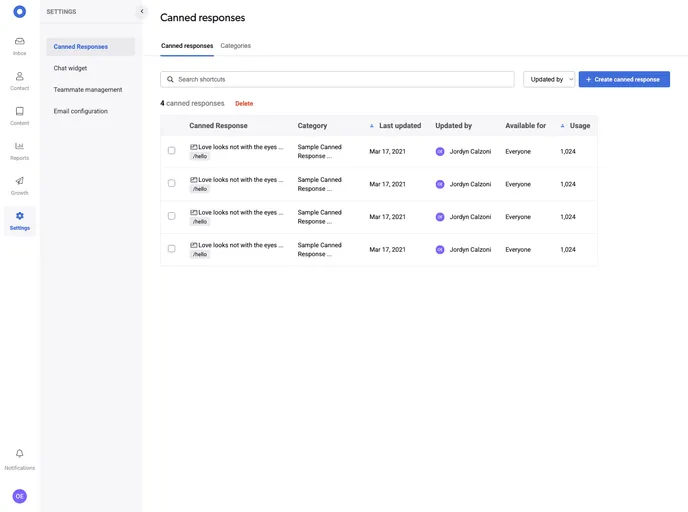Open Reports chart icon
This screenshot has height=512, width=688.
[19, 147]
